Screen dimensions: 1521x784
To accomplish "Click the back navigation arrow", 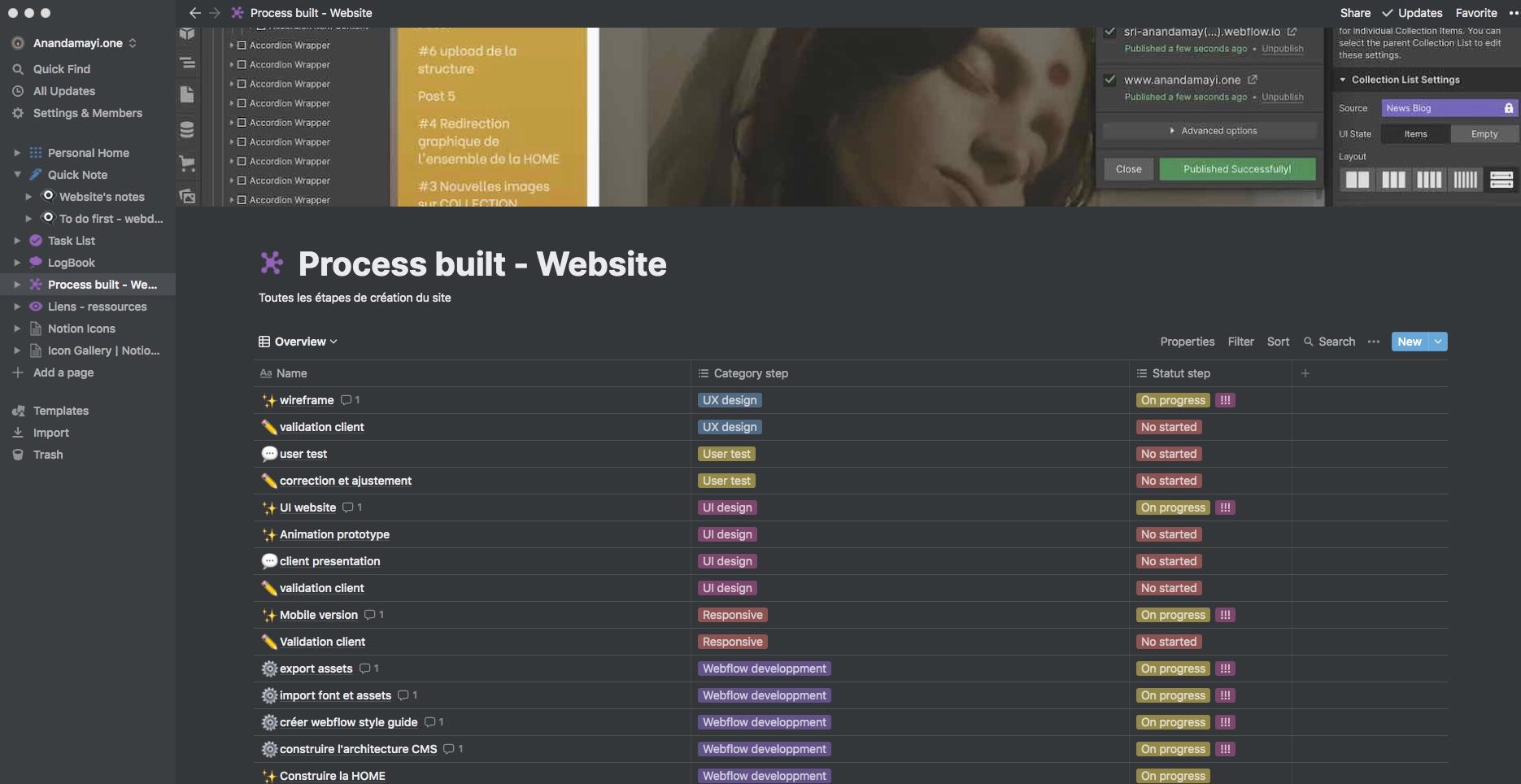I will click(194, 13).
